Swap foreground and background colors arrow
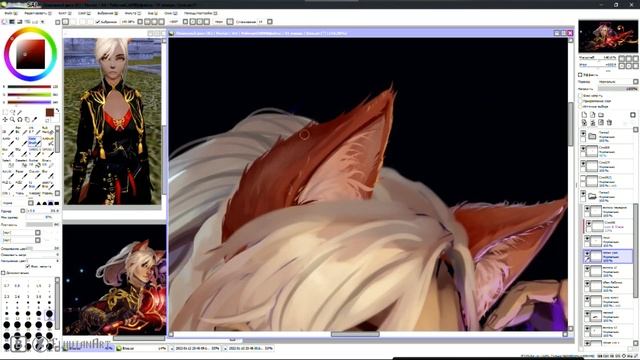 click(58, 110)
